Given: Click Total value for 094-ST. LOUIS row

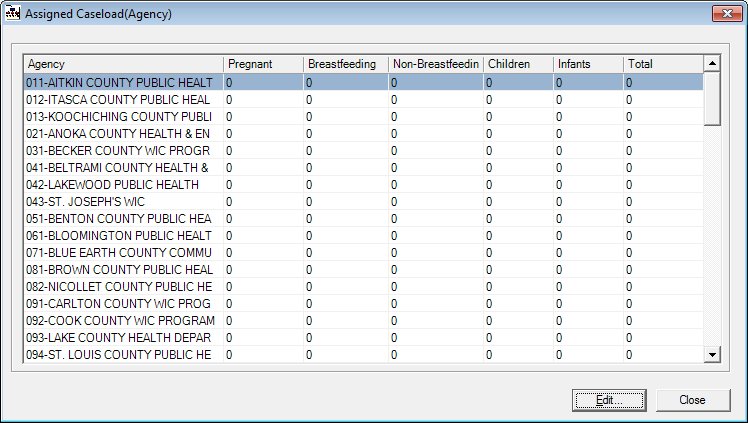Looking at the screenshot, I should pos(629,355).
